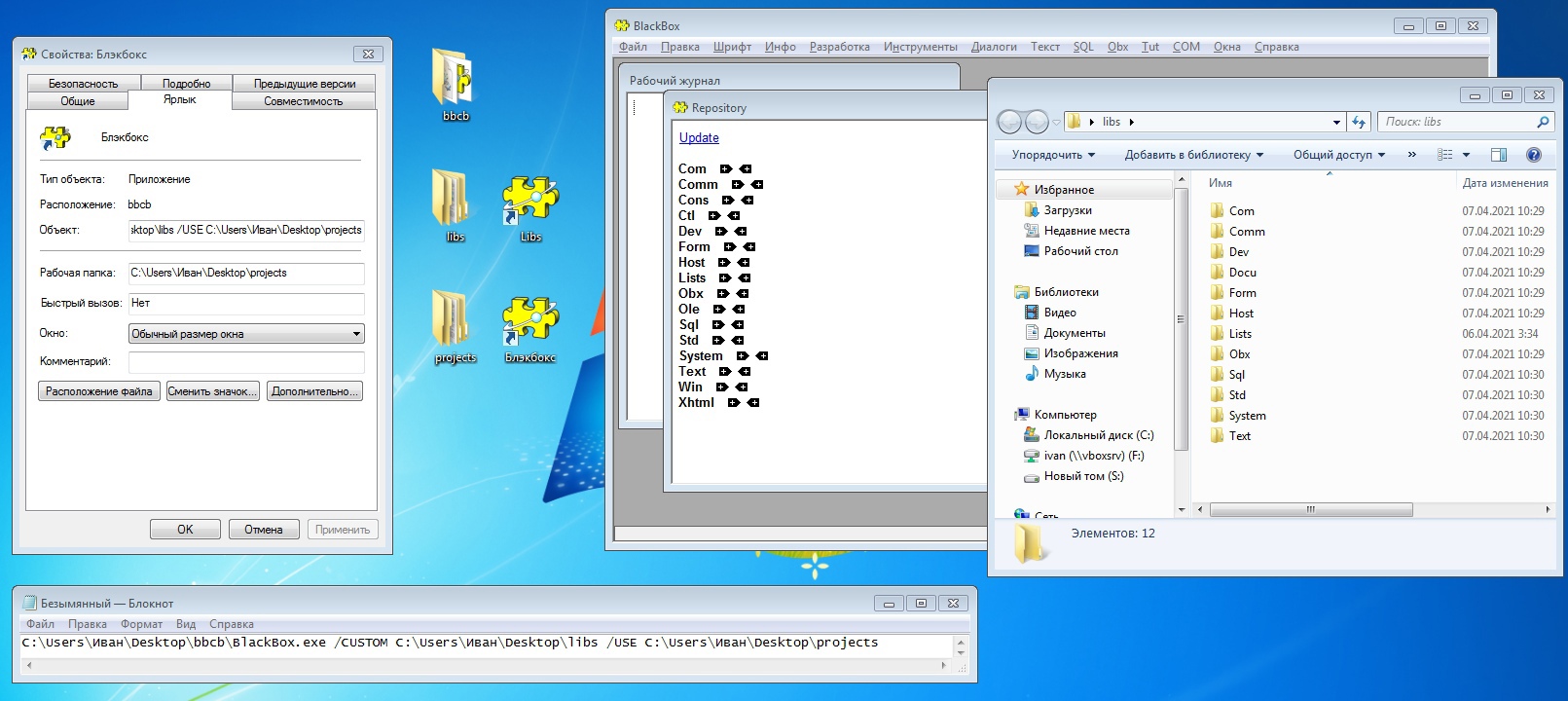This screenshot has height=701, width=1568.
Task: Select Локальный диск (C:) in navigation pane
Action: click(x=1098, y=435)
